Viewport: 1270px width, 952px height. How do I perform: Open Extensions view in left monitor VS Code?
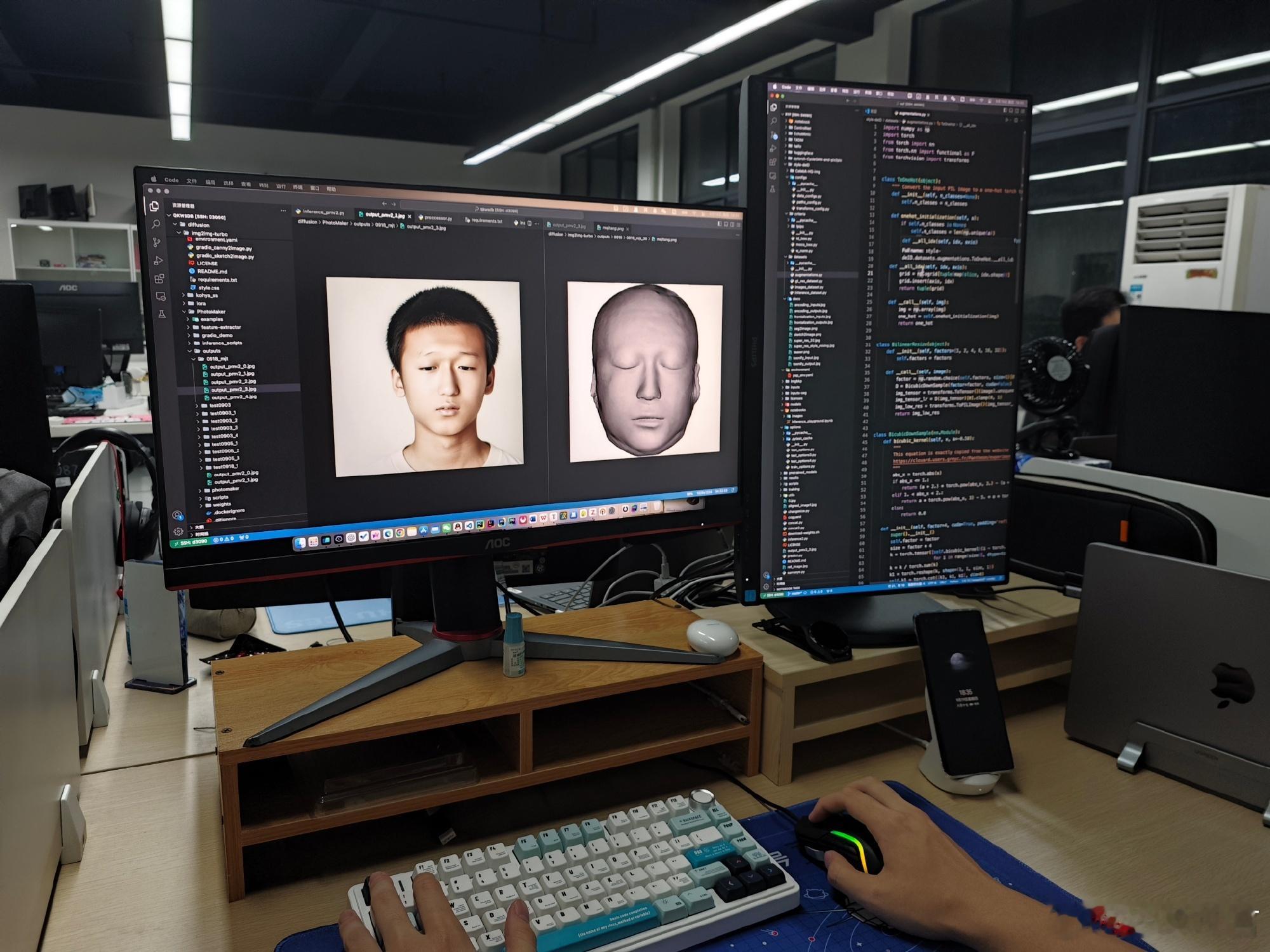[159, 279]
